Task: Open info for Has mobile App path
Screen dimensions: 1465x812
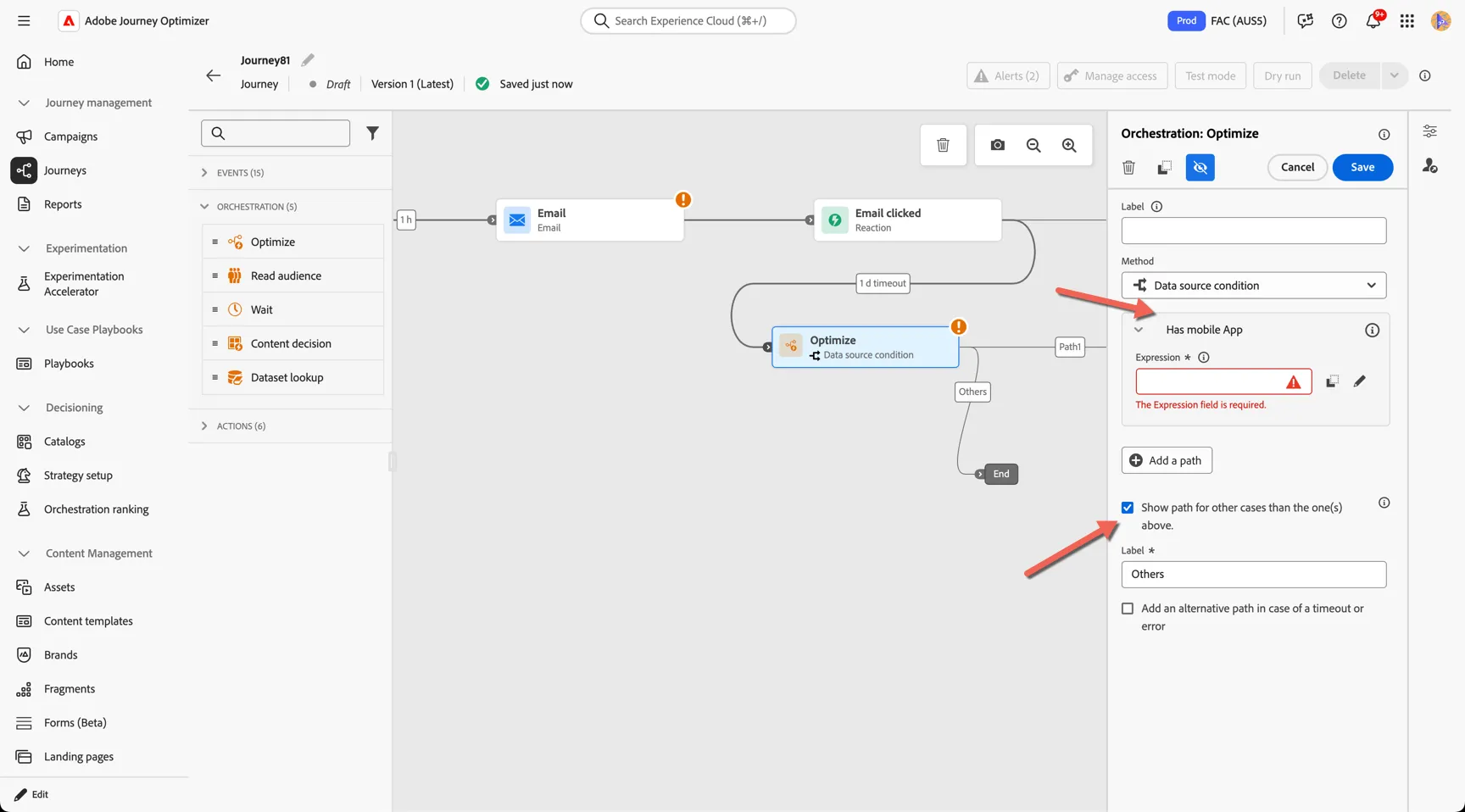Action: 1372,330
